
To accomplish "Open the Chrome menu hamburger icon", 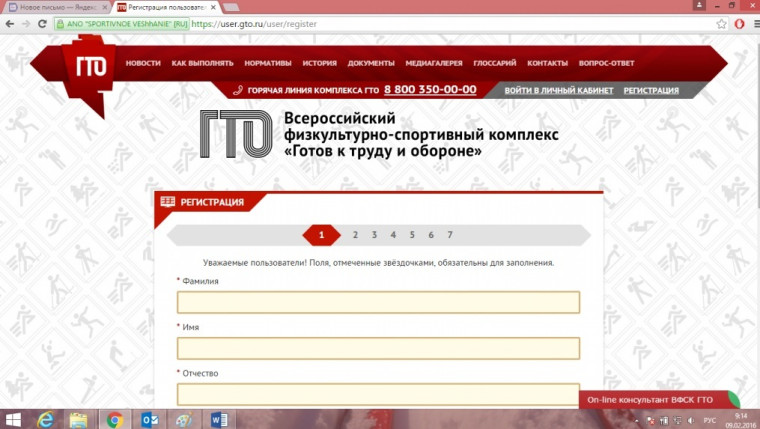I will pyautogui.click(x=756, y=24).
